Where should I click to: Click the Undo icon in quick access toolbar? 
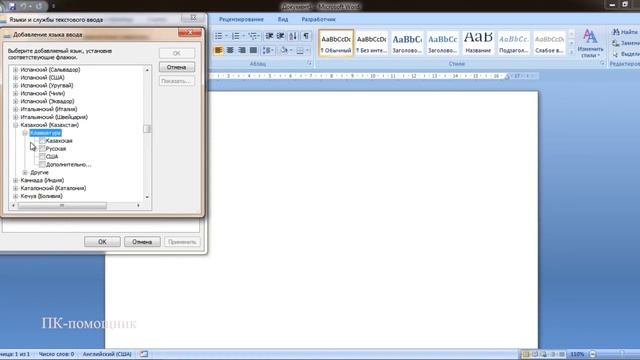pyautogui.click(x=24, y=6)
